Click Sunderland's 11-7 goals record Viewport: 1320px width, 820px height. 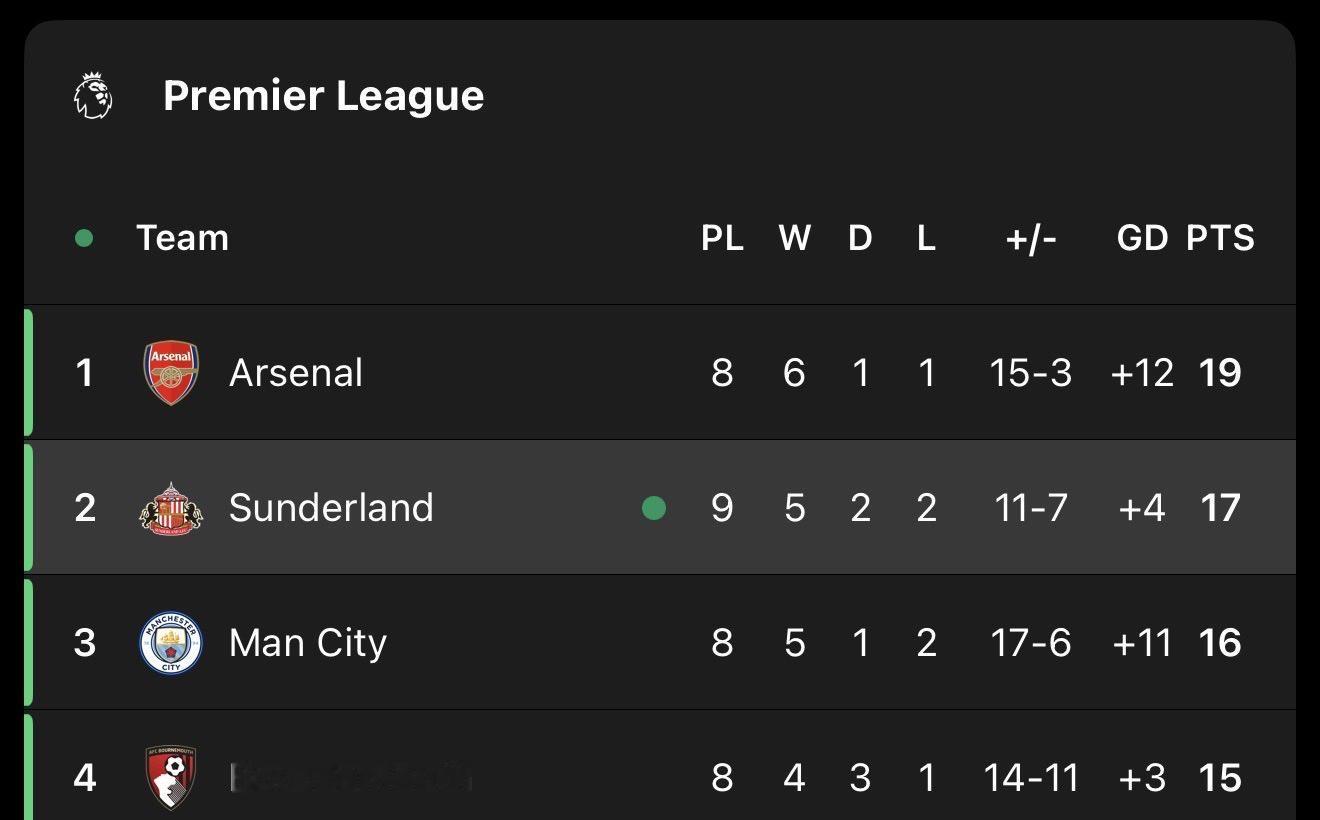click(1030, 508)
